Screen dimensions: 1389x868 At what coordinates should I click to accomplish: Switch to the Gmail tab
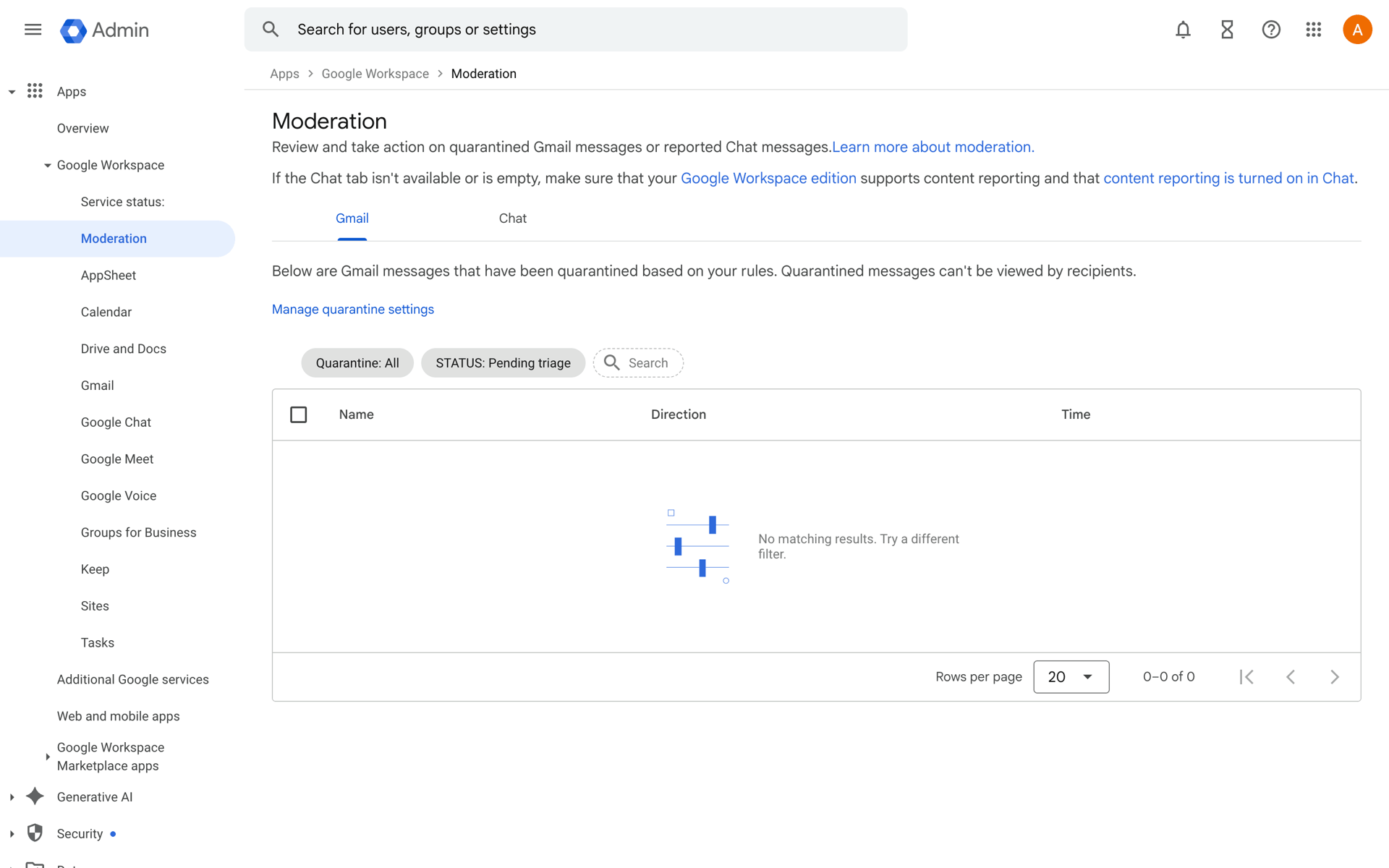point(352,218)
